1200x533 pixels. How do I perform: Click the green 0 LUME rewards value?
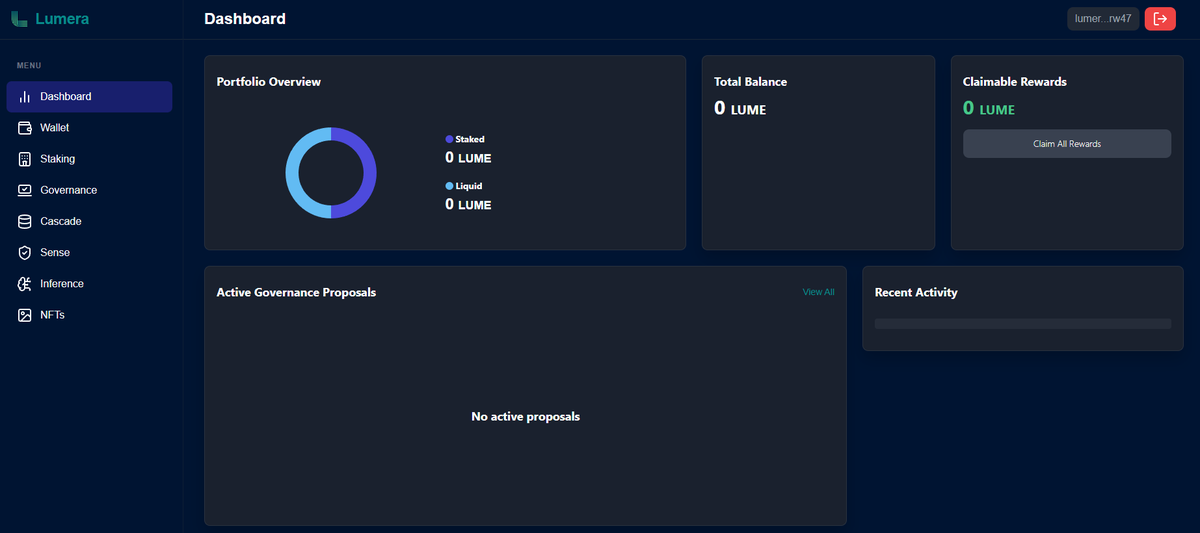tap(989, 109)
